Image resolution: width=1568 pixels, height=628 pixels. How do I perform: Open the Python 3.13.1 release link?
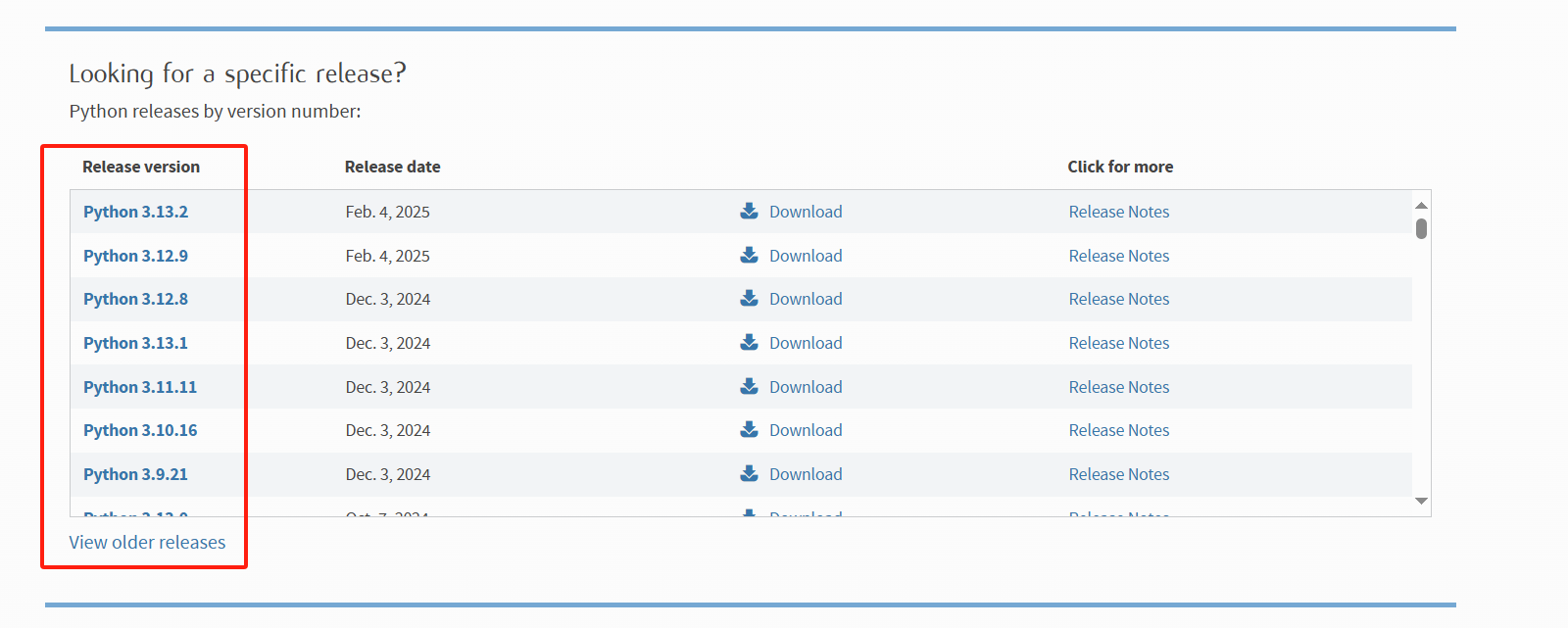point(135,343)
